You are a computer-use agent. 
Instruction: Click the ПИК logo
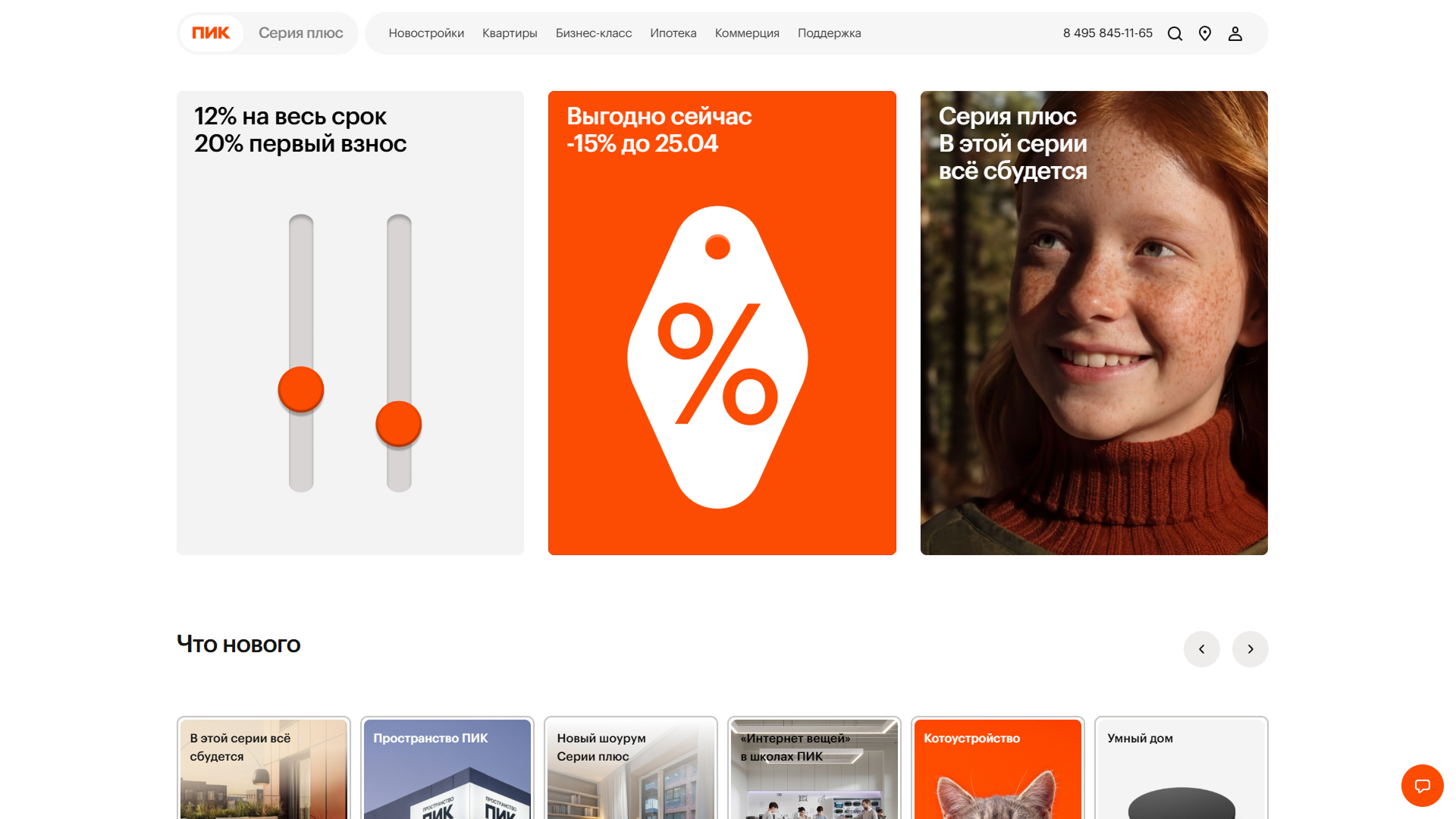coord(211,33)
